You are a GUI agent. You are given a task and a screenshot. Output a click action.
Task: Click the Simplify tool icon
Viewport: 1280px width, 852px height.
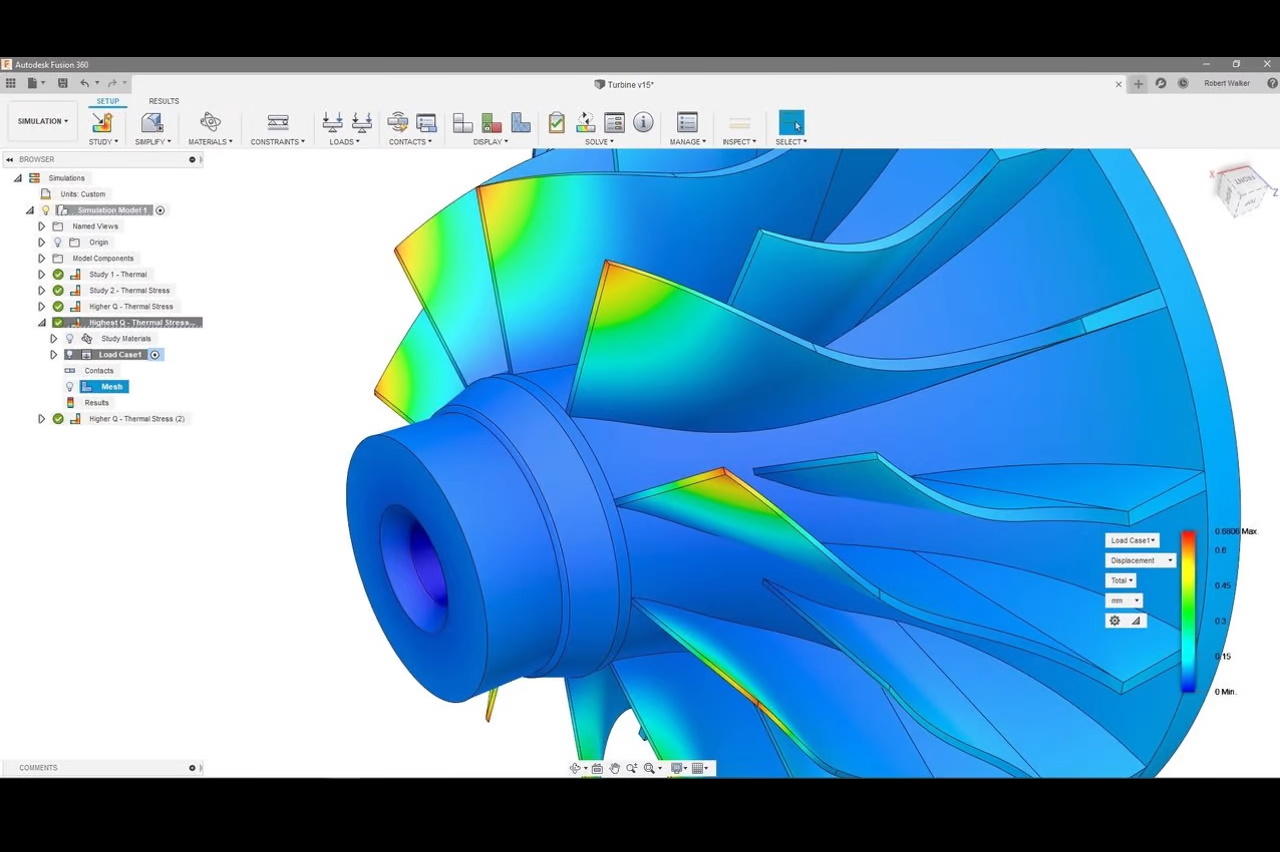(x=152, y=122)
